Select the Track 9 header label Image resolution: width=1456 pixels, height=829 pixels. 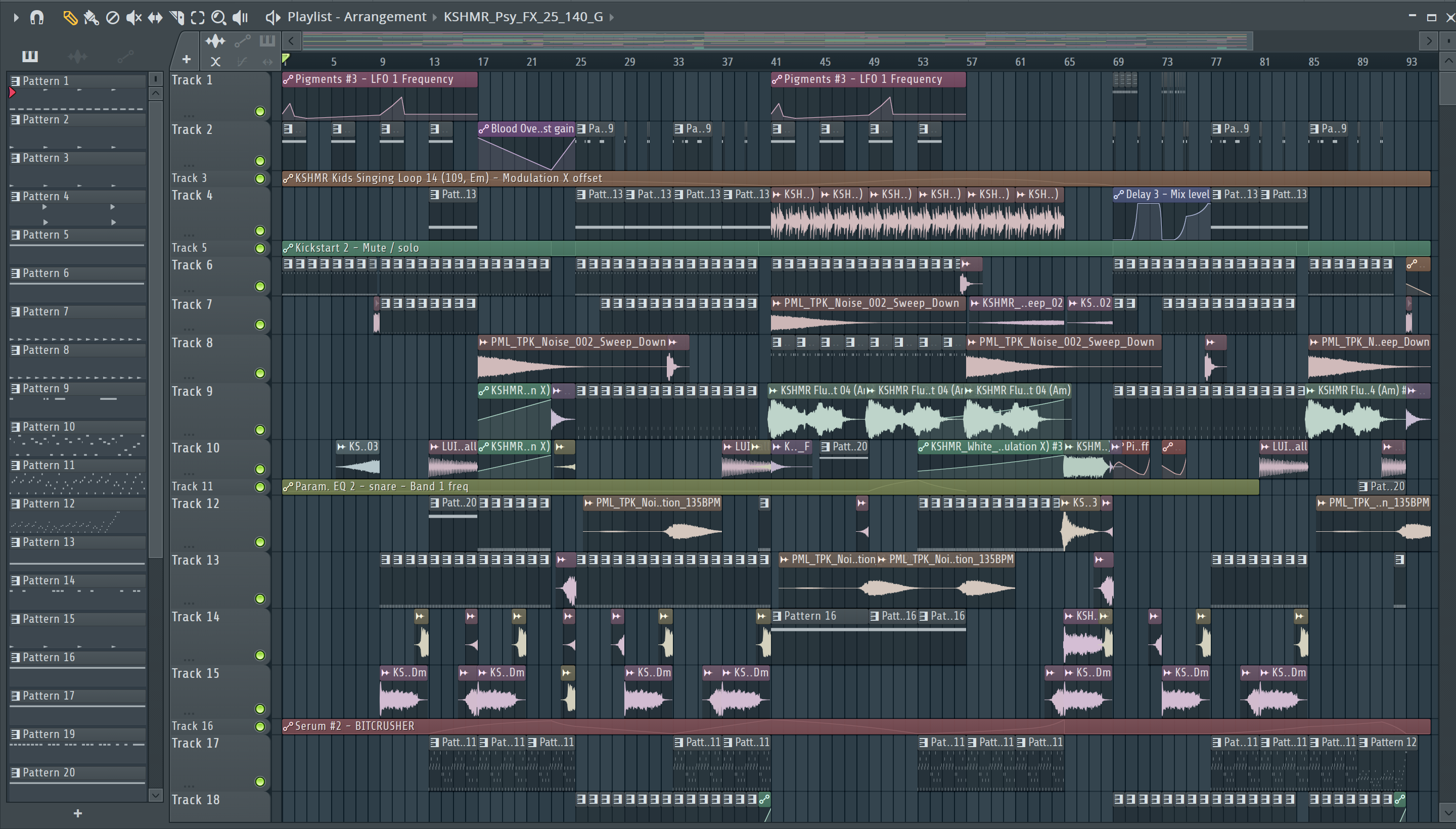[193, 392]
